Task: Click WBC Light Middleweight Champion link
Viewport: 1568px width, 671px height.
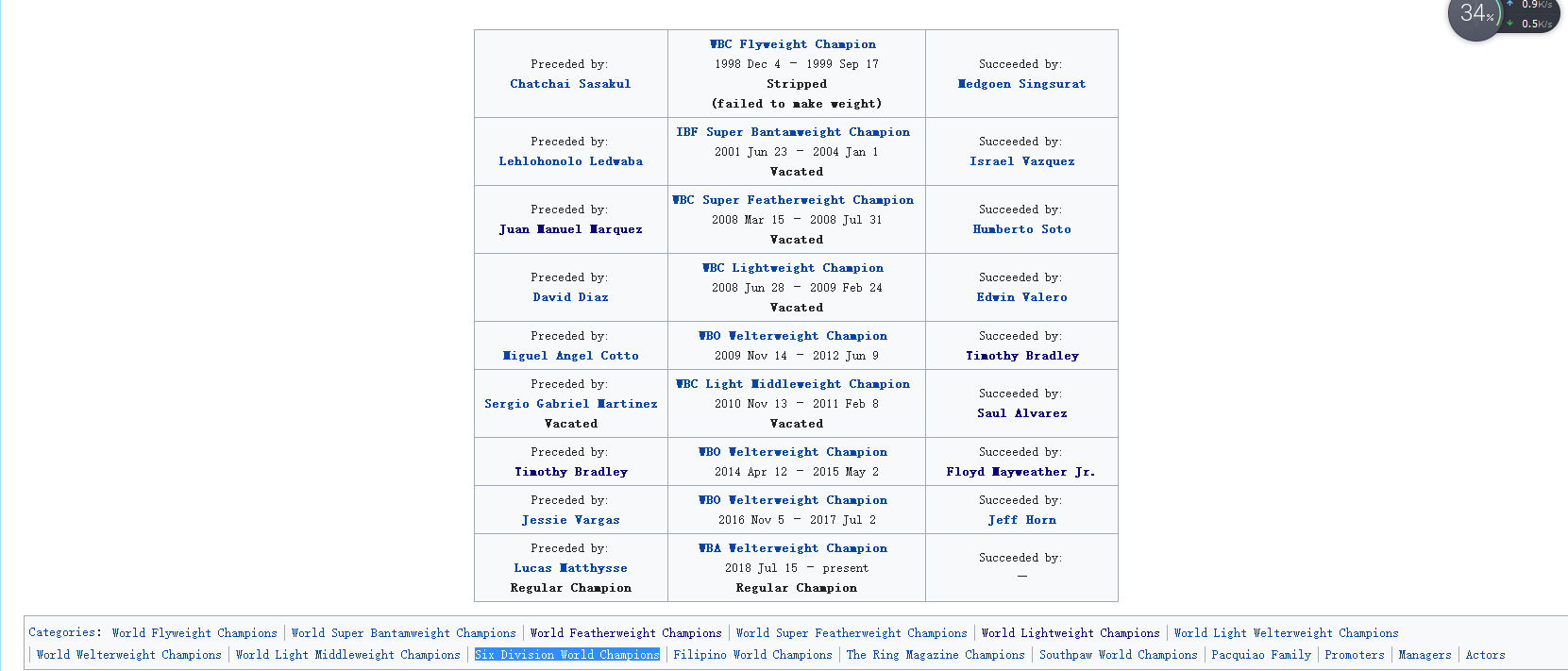Action: tap(793, 384)
